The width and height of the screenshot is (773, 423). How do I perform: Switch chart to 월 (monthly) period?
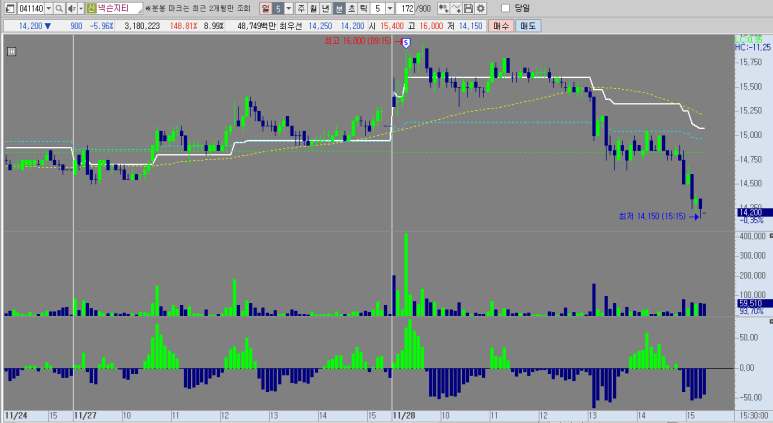(313, 8)
